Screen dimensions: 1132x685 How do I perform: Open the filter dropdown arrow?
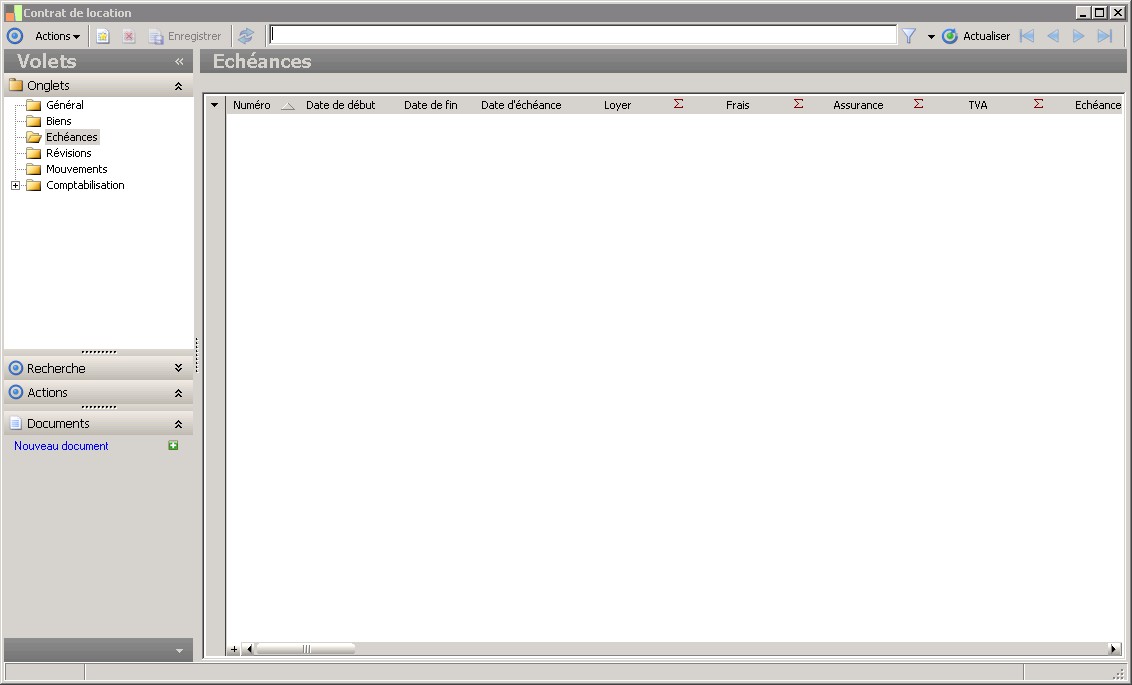point(931,36)
